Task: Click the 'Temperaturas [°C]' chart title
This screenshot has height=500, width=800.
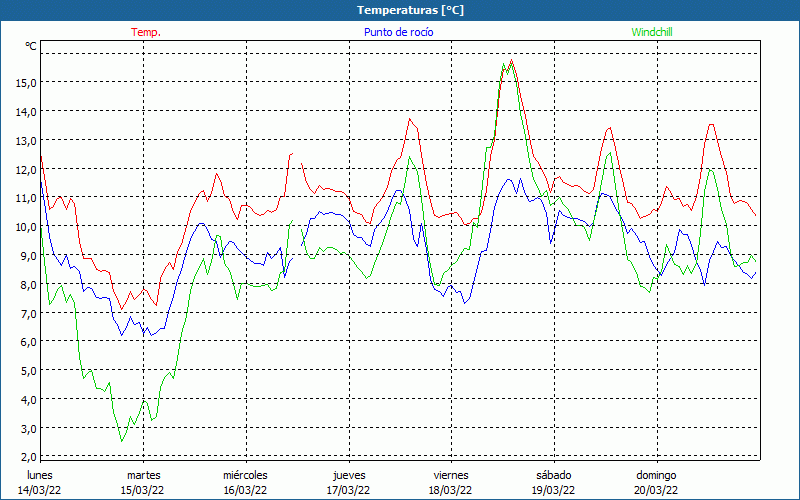Action: tap(410, 10)
